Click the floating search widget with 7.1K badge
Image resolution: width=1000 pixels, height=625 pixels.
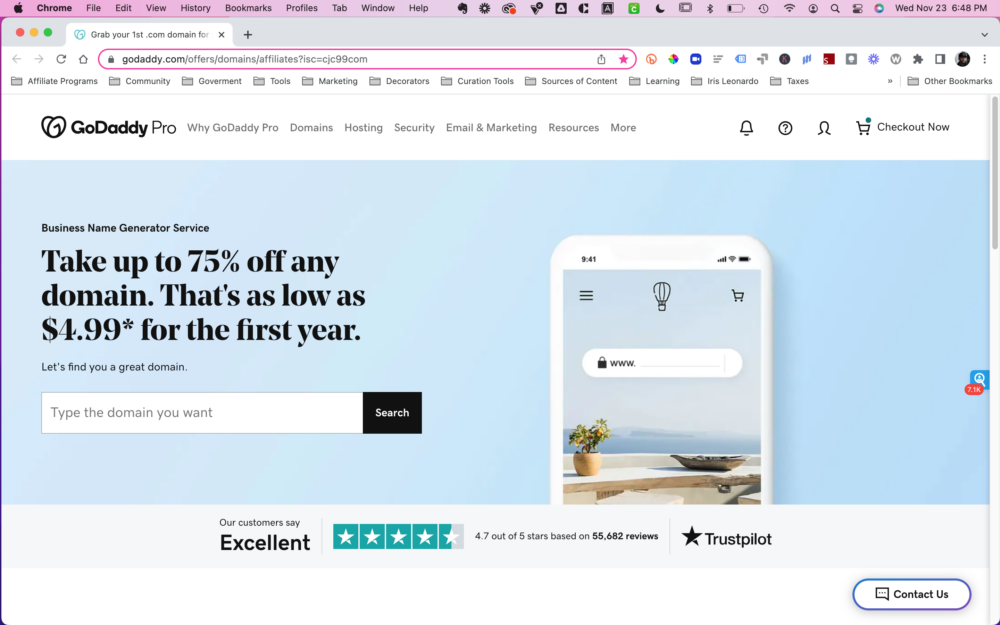979,381
